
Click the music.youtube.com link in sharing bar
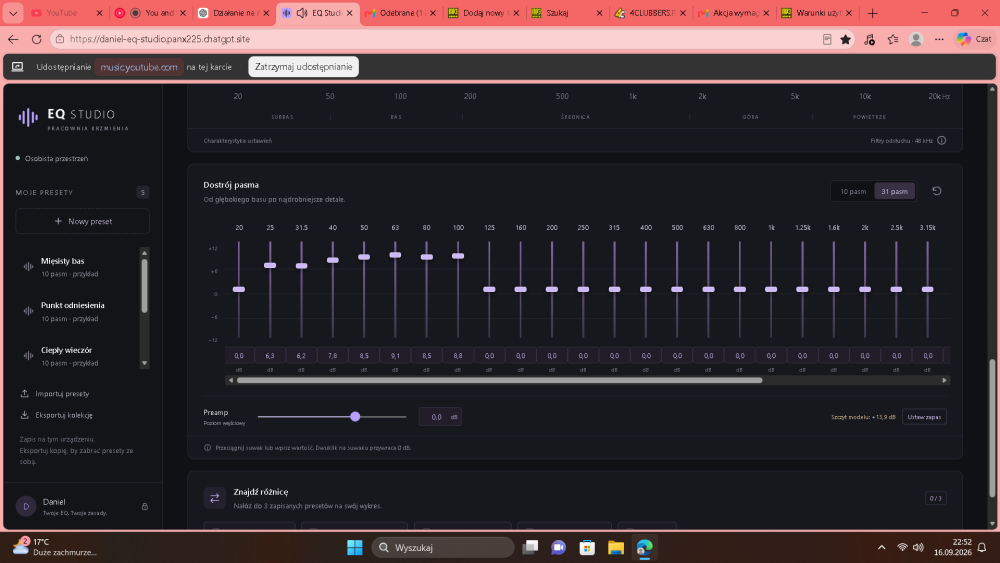139,67
